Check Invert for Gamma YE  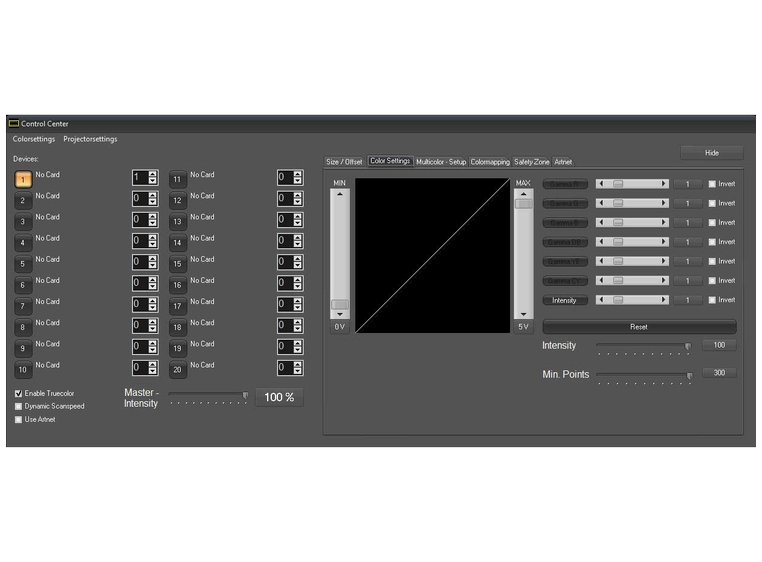click(712, 261)
